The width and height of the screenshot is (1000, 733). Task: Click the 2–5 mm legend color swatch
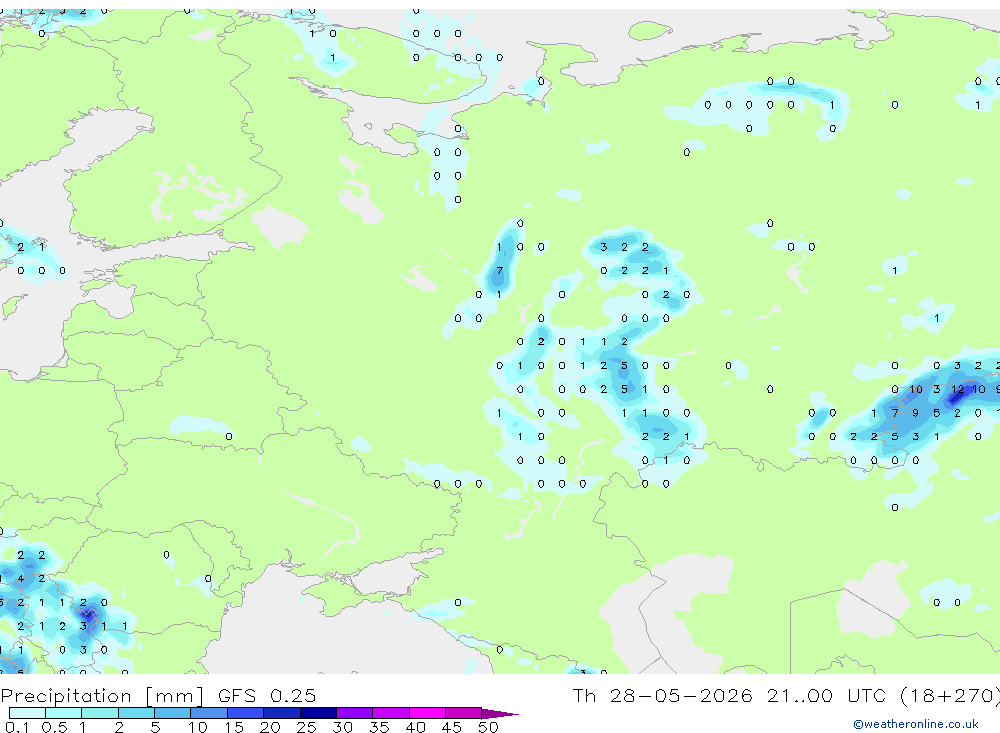136,713
